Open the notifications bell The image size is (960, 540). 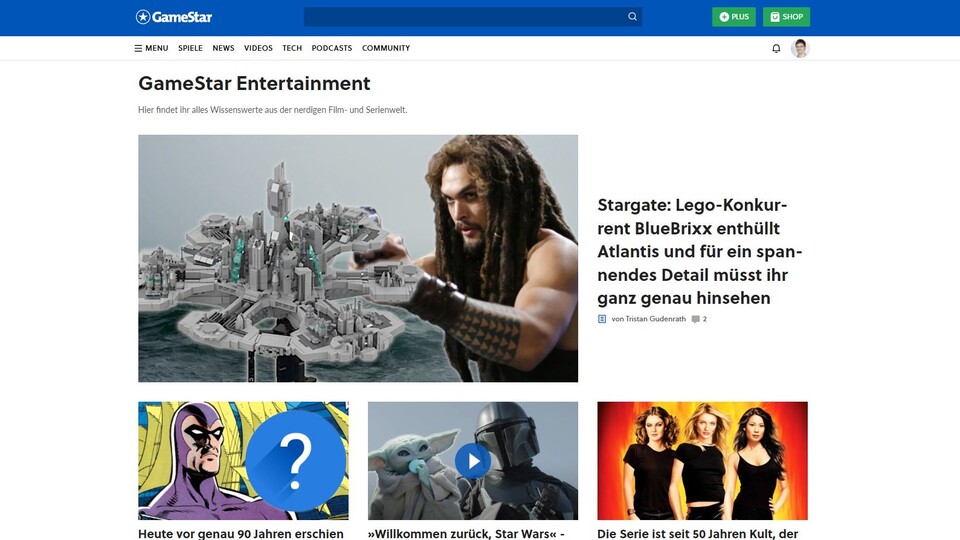tap(776, 48)
